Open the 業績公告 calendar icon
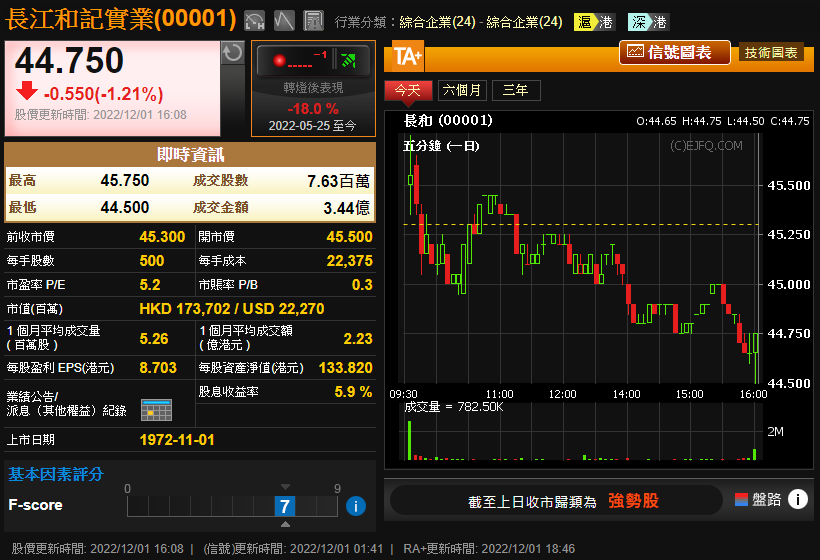The height and width of the screenshot is (560, 820). pos(156,410)
